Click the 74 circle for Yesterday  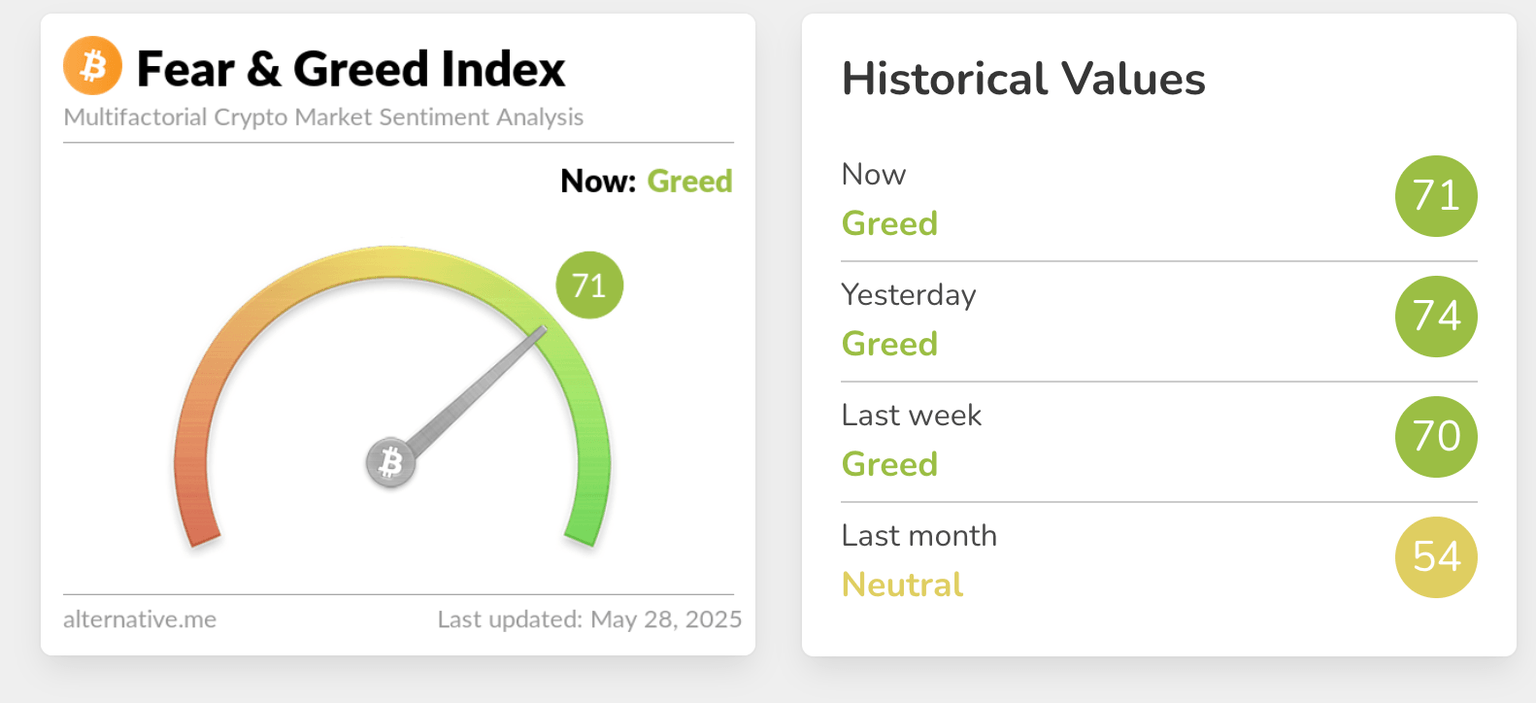[1436, 317]
